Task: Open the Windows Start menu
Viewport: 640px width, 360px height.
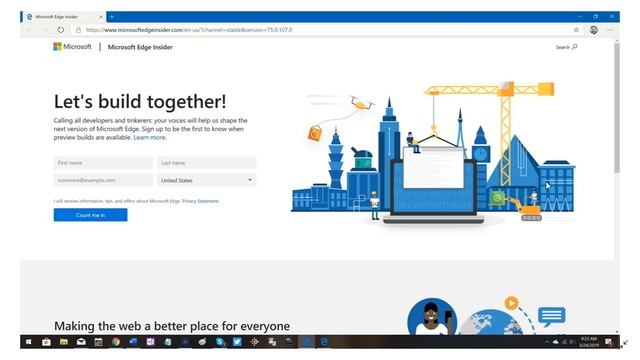Action: coord(29,342)
